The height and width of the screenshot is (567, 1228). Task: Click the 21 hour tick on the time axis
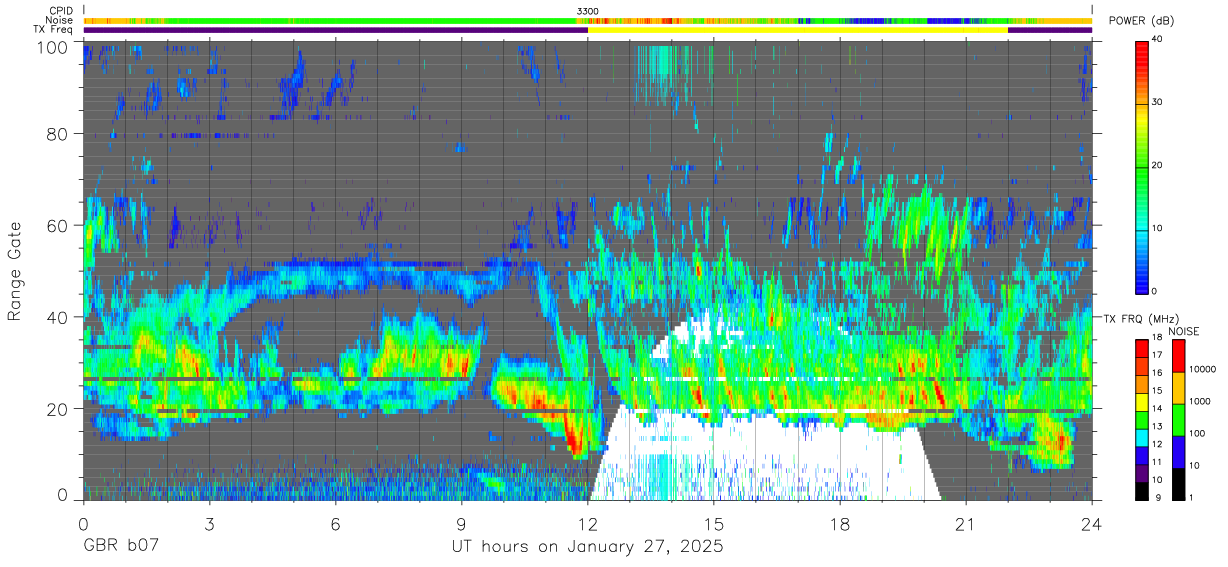966,523
